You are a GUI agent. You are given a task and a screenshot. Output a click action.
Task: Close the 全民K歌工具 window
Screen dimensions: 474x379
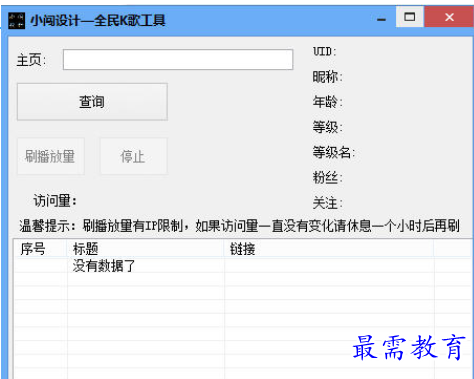[449, 17]
